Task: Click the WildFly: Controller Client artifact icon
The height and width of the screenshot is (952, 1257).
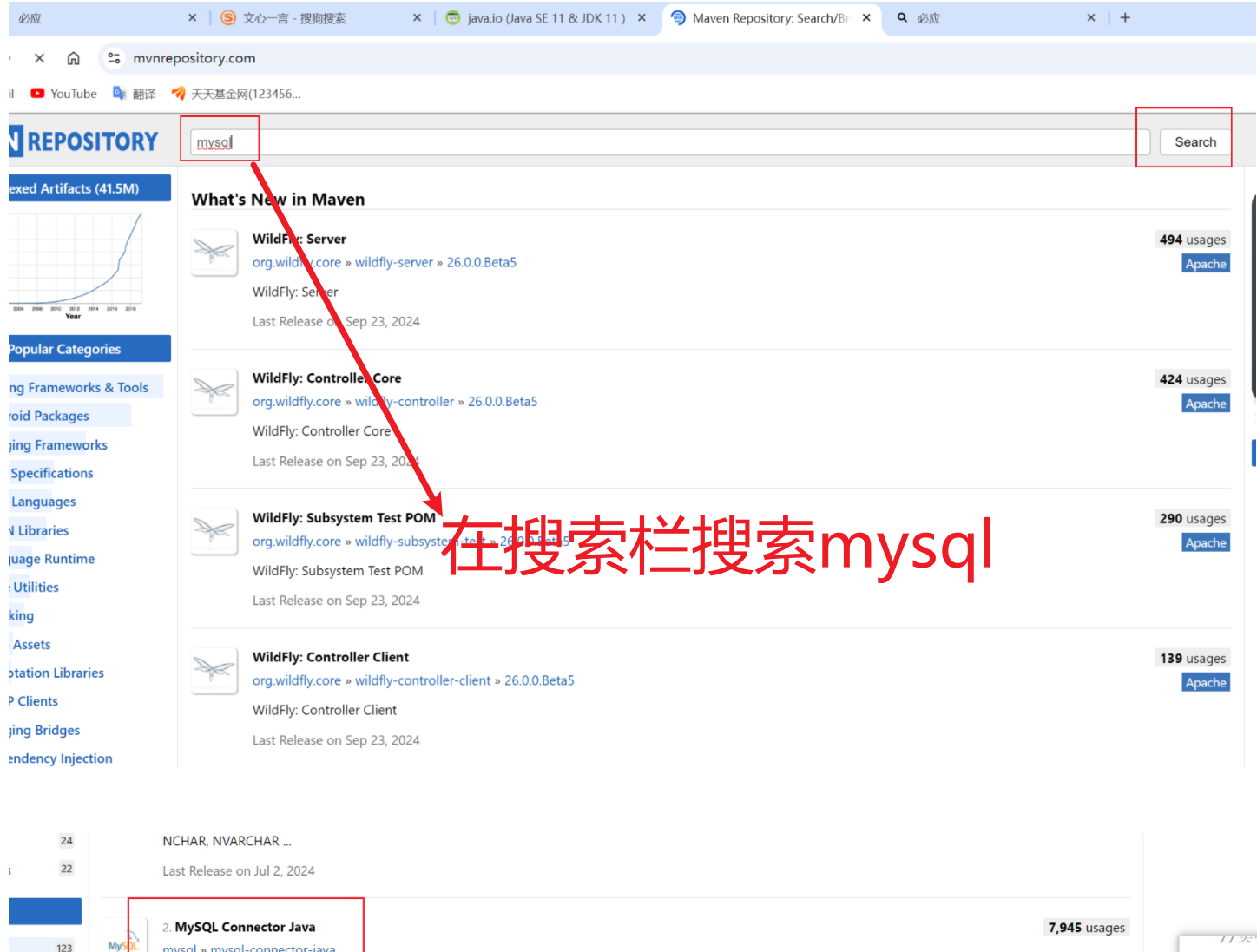Action: click(x=214, y=671)
